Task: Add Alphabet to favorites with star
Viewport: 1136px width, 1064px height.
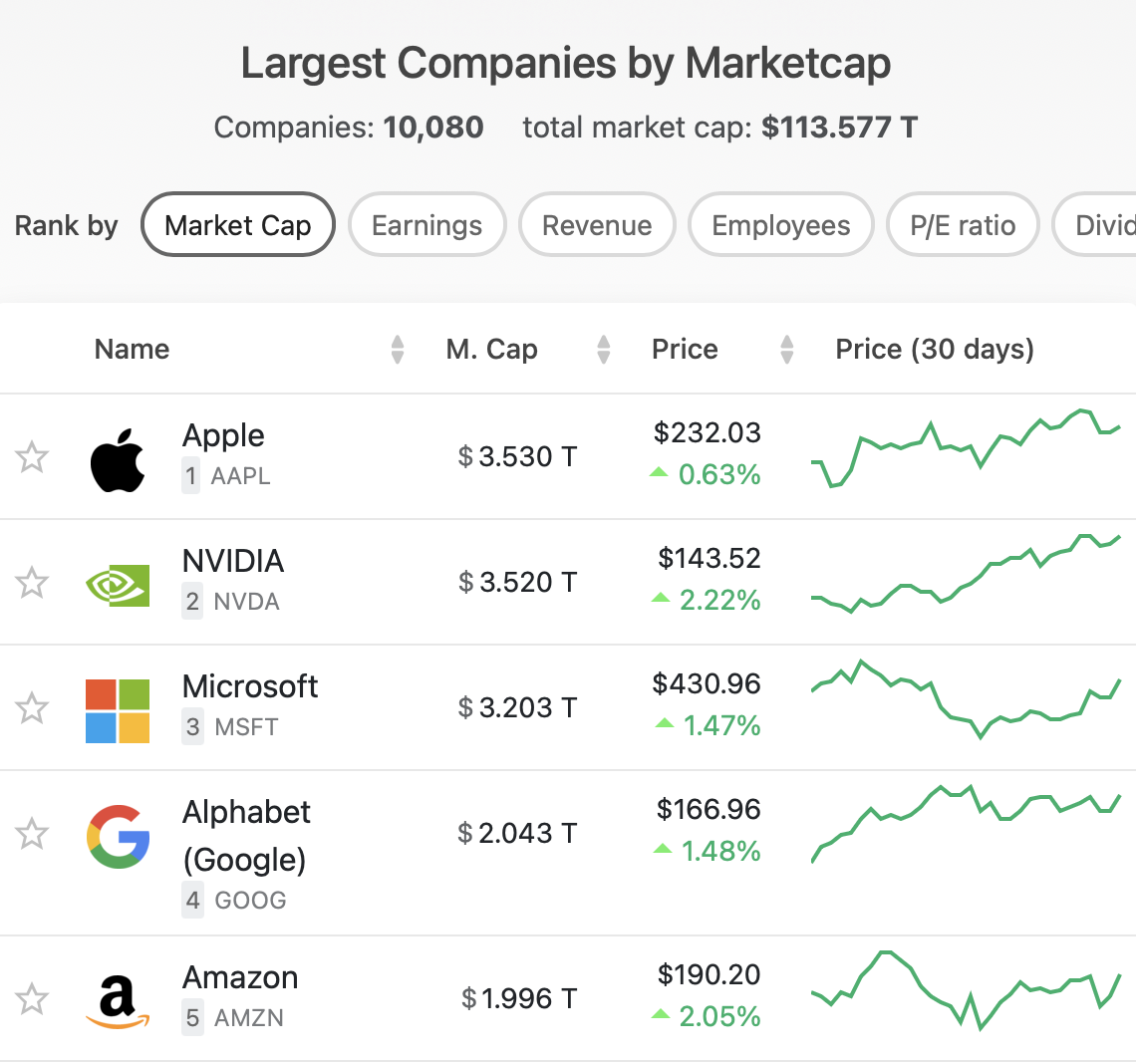Action: tap(32, 833)
